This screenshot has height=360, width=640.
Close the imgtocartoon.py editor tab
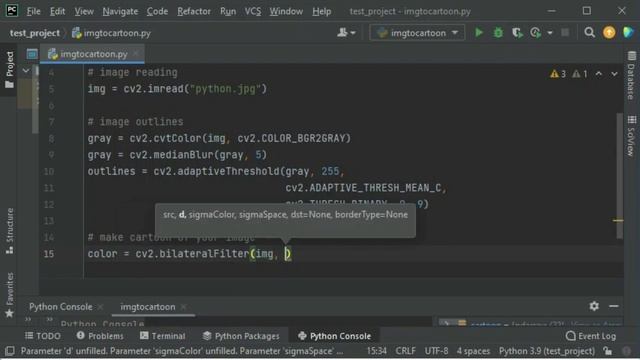136,53
